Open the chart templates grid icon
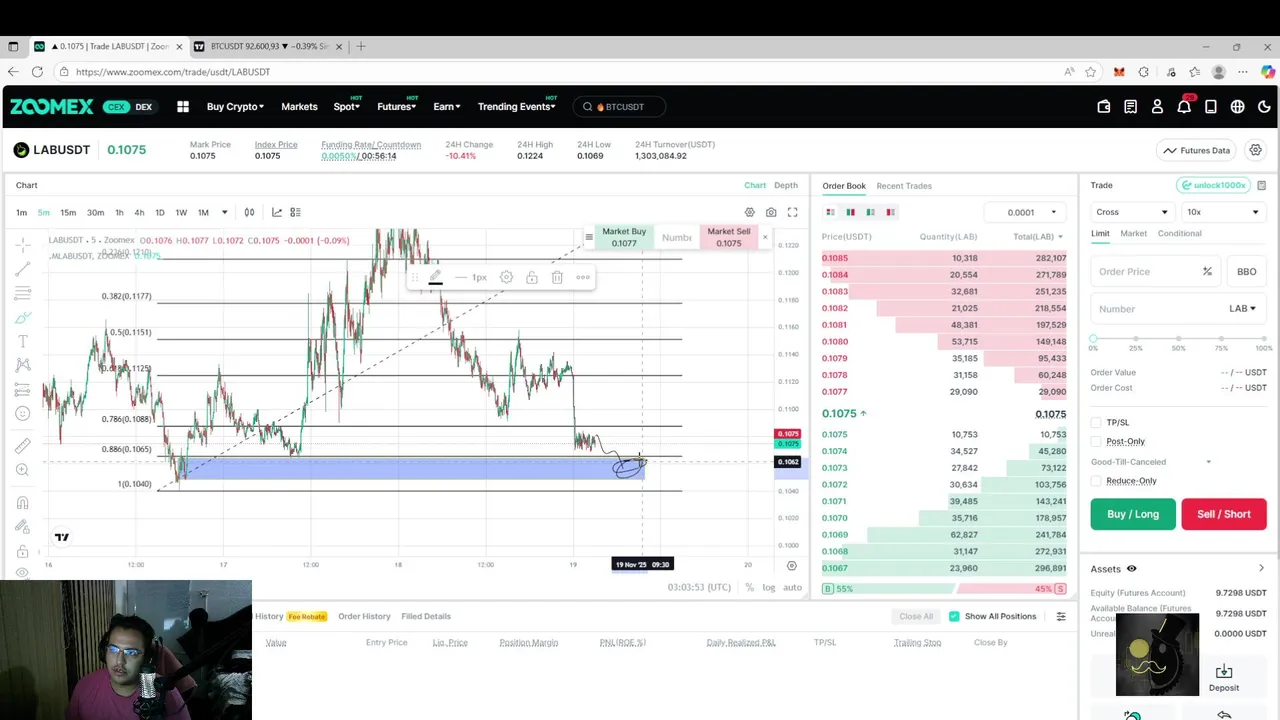Screen dimensions: 1280x720 click(295, 212)
